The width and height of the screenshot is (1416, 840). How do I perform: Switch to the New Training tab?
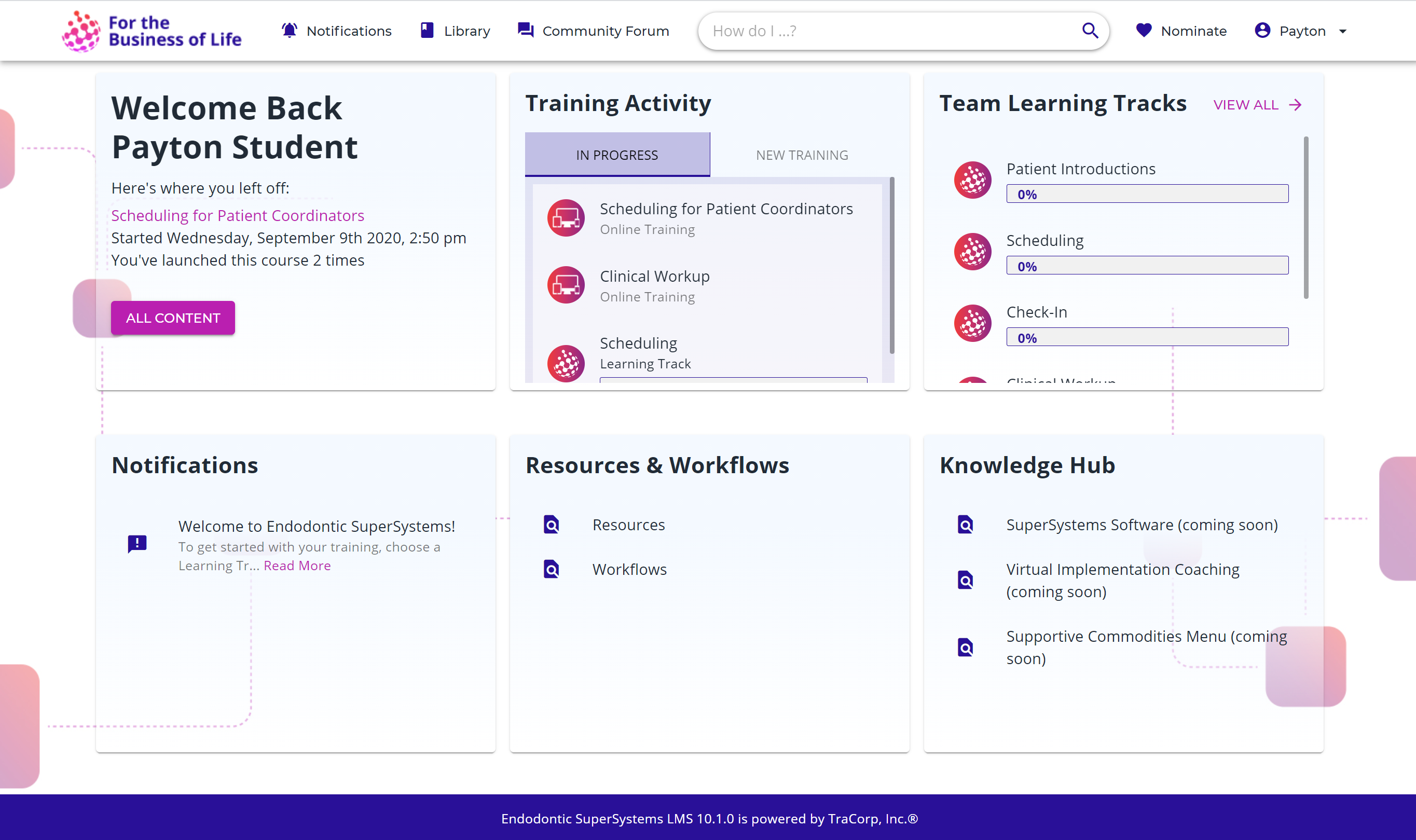pyautogui.click(x=801, y=155)
